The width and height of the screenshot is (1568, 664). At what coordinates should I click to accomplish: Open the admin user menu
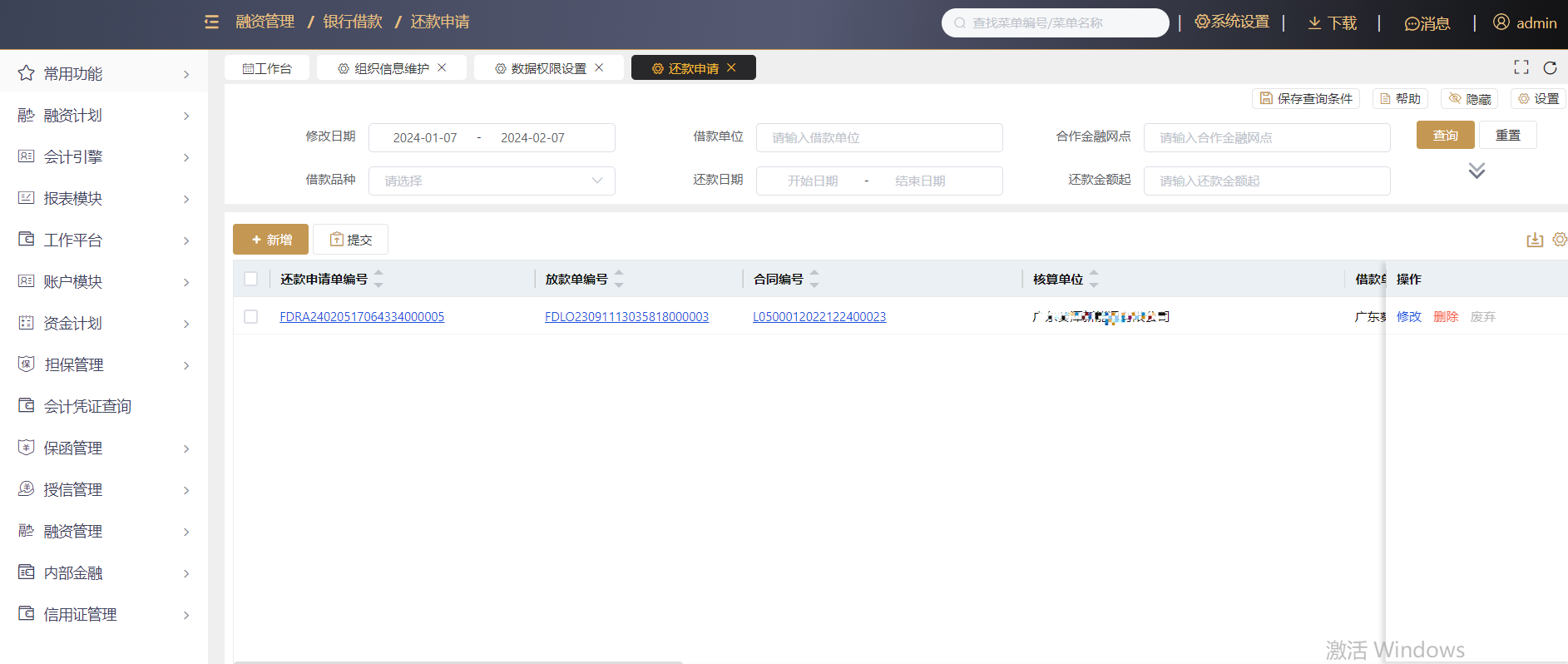1525,22
